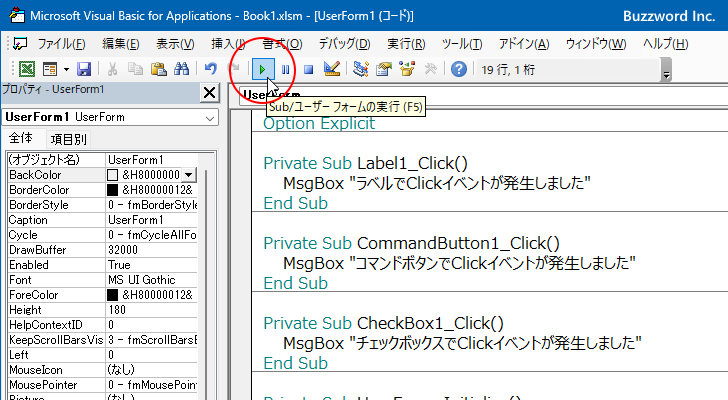Click the Caption value UserForm1 field
Viewport: 728px width, 400px height.
pos(151,220)
